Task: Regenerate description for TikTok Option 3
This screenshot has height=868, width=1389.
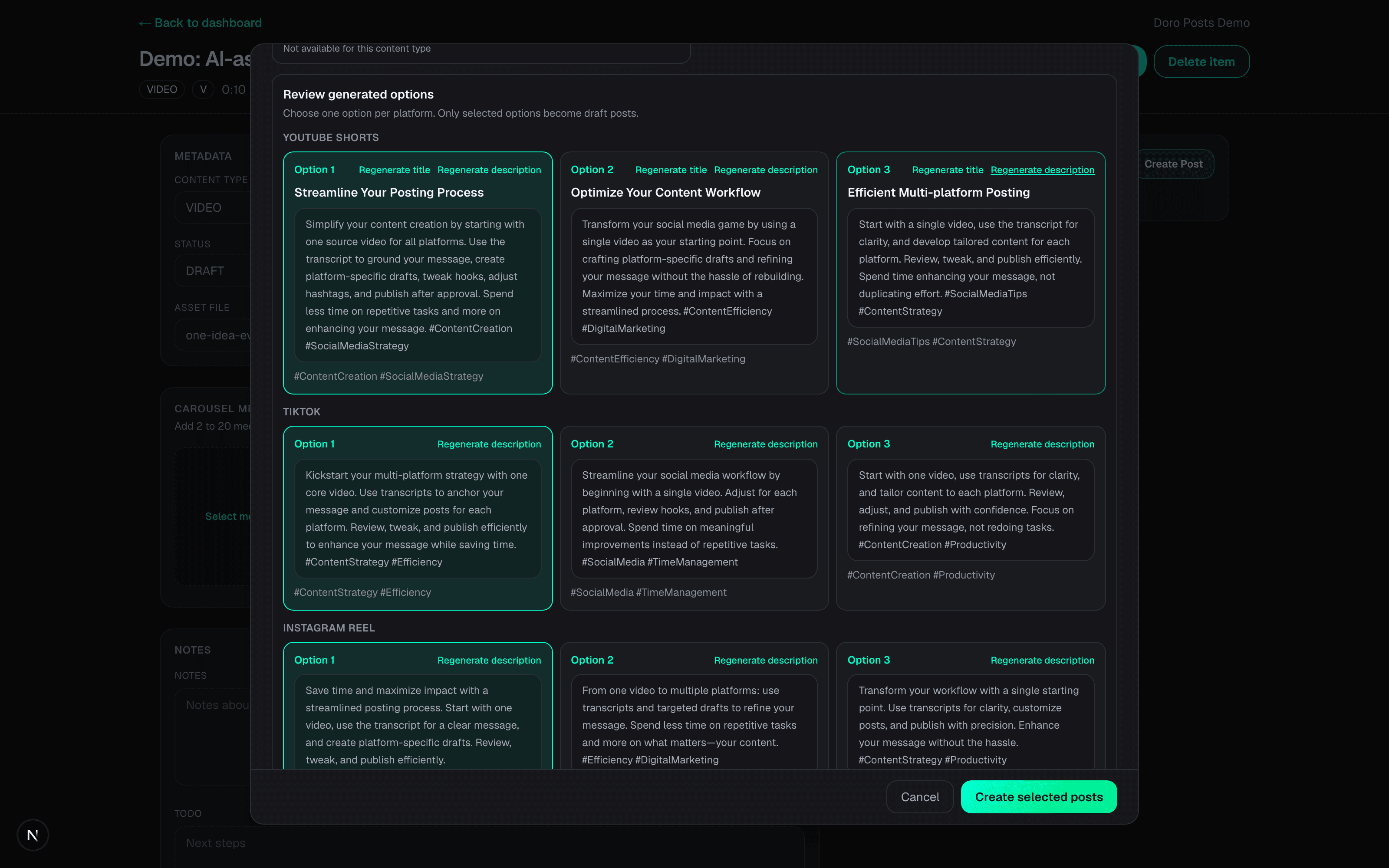Action: pos(1042,444)
